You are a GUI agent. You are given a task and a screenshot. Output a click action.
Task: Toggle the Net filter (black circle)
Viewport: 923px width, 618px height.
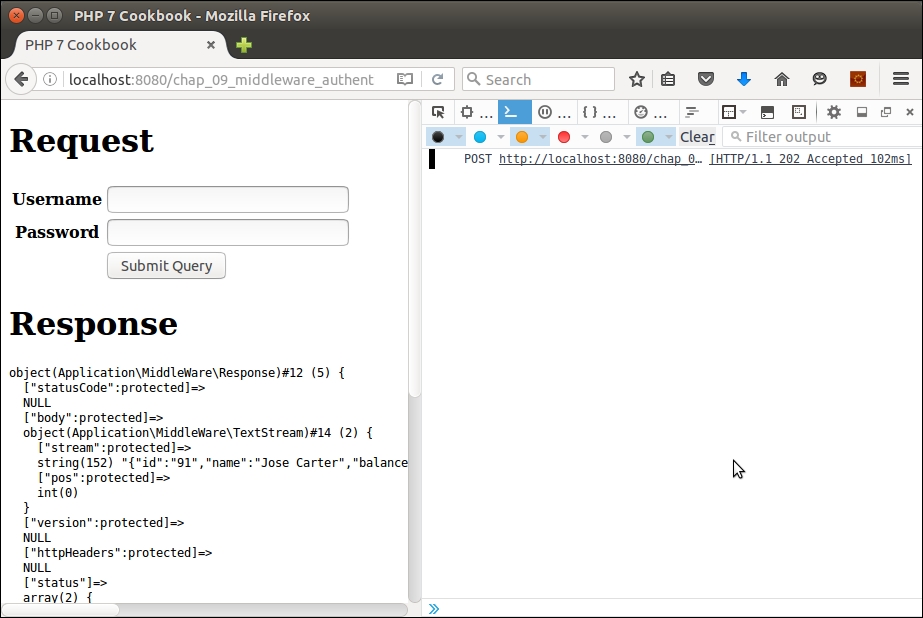[438, 137]
